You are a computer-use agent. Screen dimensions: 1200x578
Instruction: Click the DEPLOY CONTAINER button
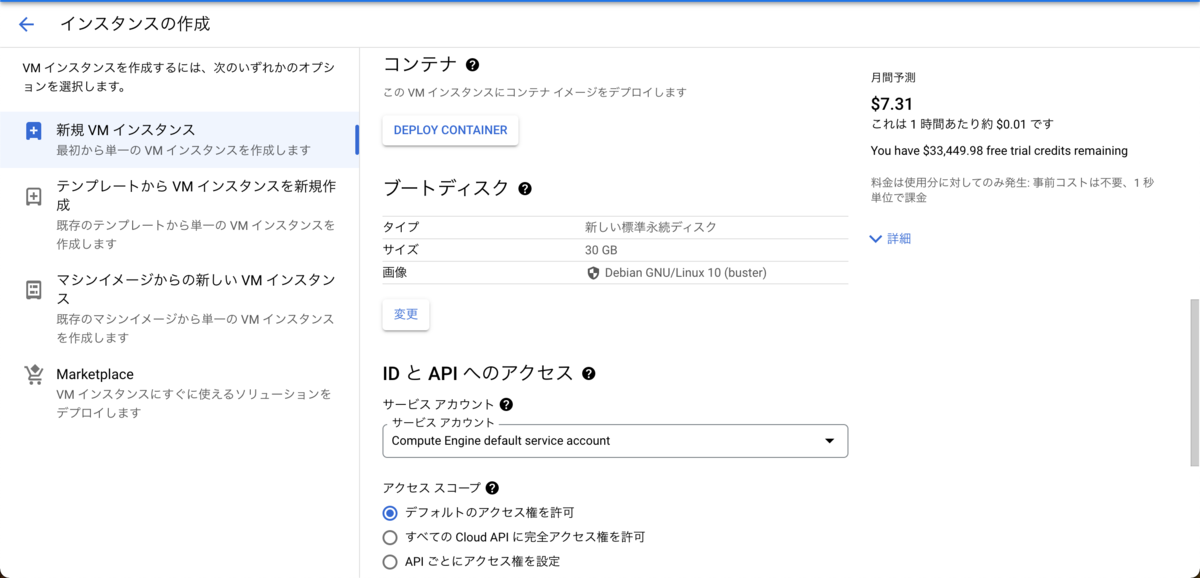(450, 131)
